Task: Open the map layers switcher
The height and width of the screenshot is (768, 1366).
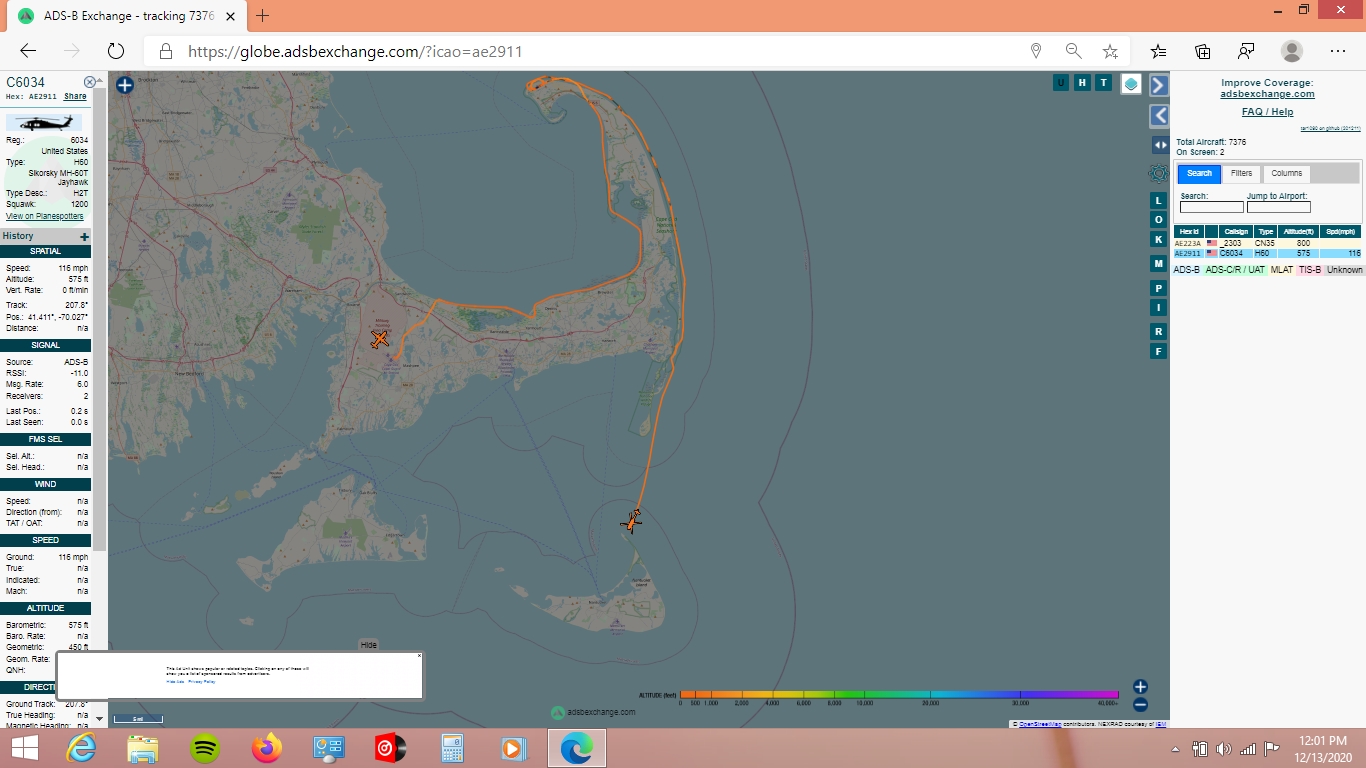Action: [x=1131, y=84]
